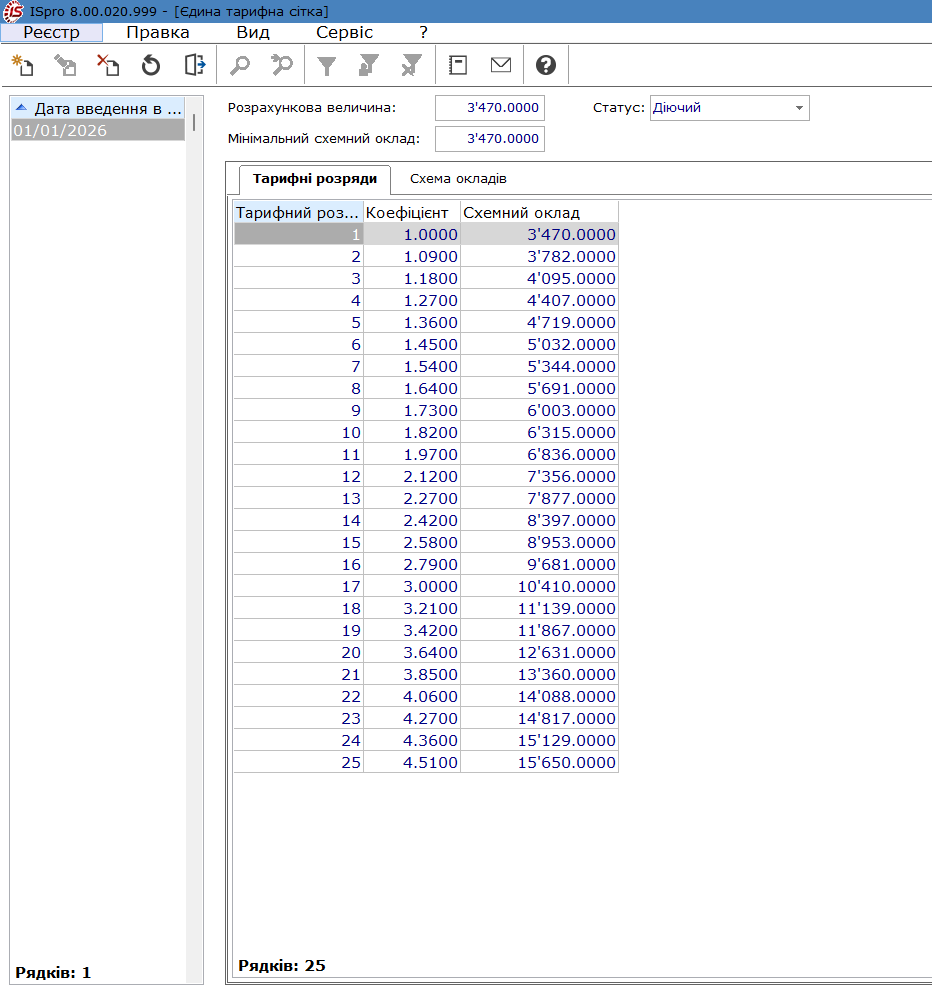
Task: Select the coefficient cell 1.0000
Action: point(412,234)
